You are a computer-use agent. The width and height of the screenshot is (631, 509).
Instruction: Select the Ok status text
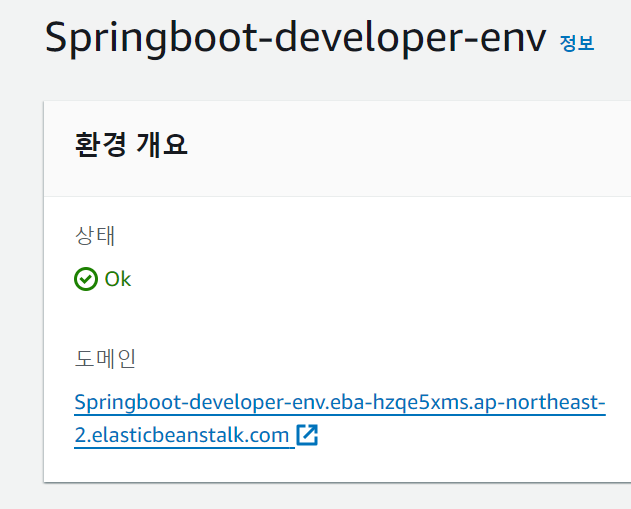pos(118,279)
